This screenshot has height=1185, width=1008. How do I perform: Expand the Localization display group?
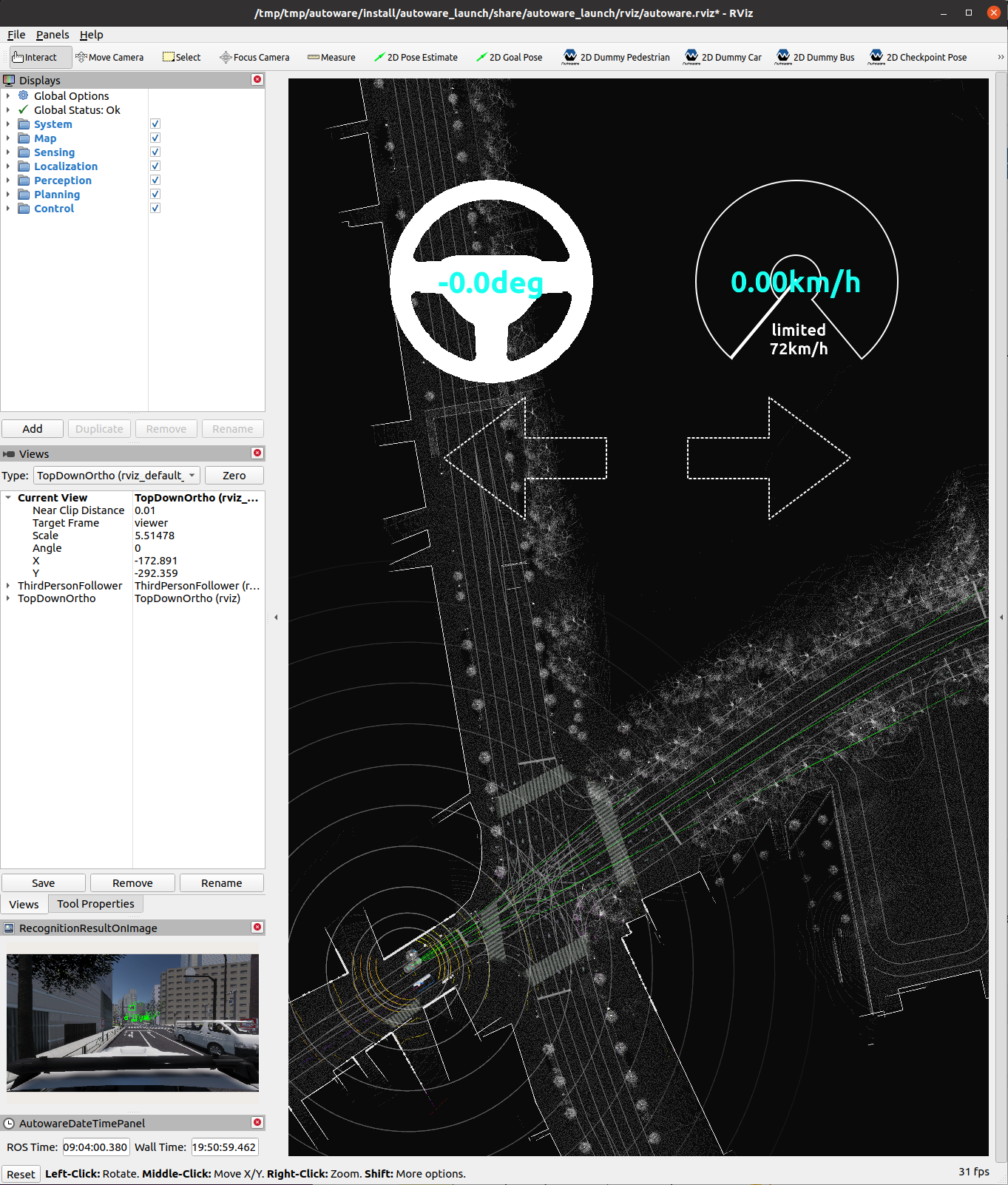8,166
